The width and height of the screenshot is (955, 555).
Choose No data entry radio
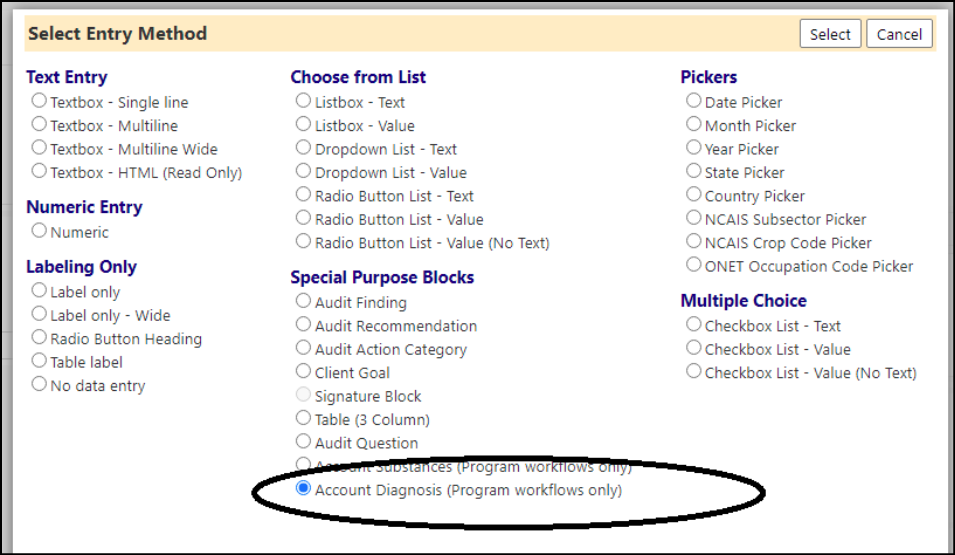(39, 384)
